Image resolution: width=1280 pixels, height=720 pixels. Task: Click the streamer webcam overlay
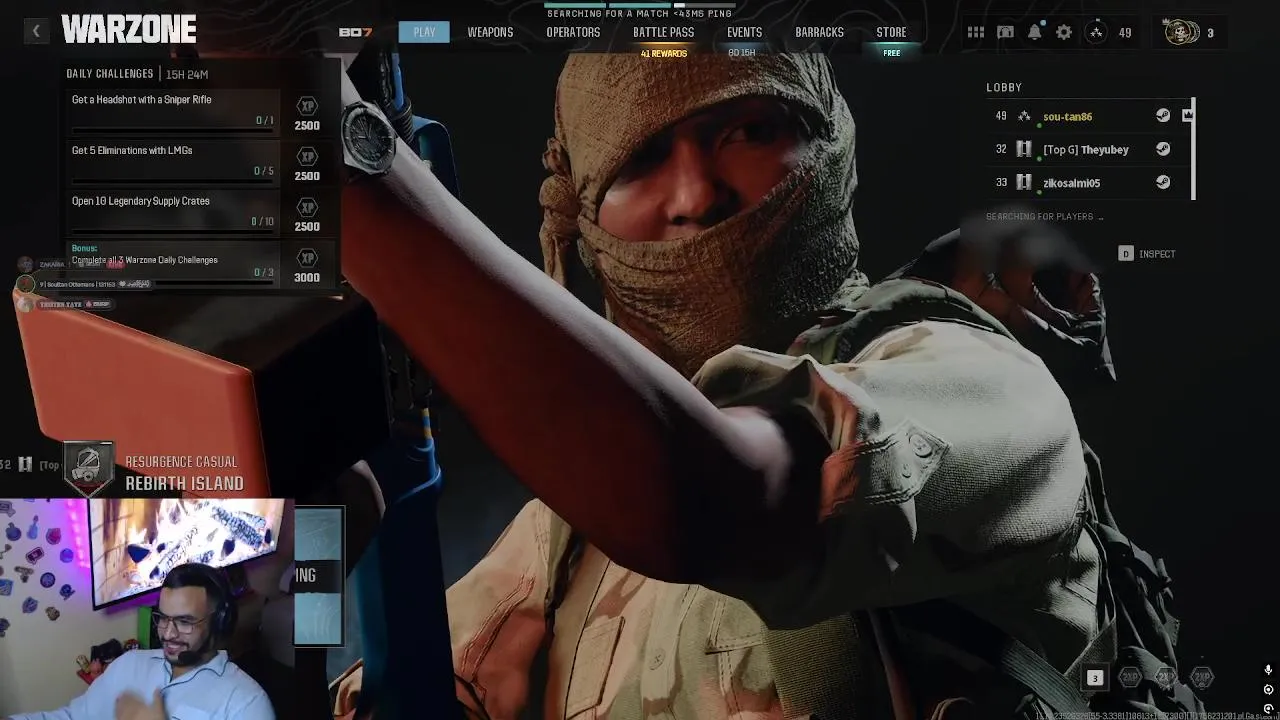point(147,609)
